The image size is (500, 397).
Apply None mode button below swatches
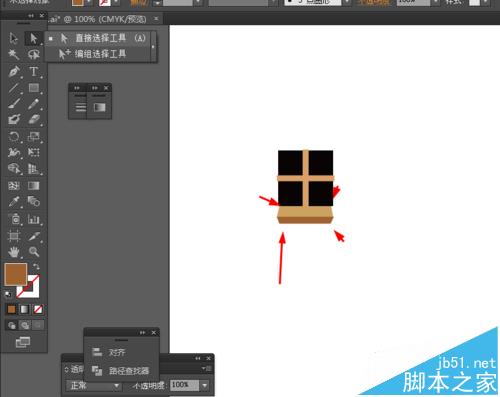click(38, 310)
